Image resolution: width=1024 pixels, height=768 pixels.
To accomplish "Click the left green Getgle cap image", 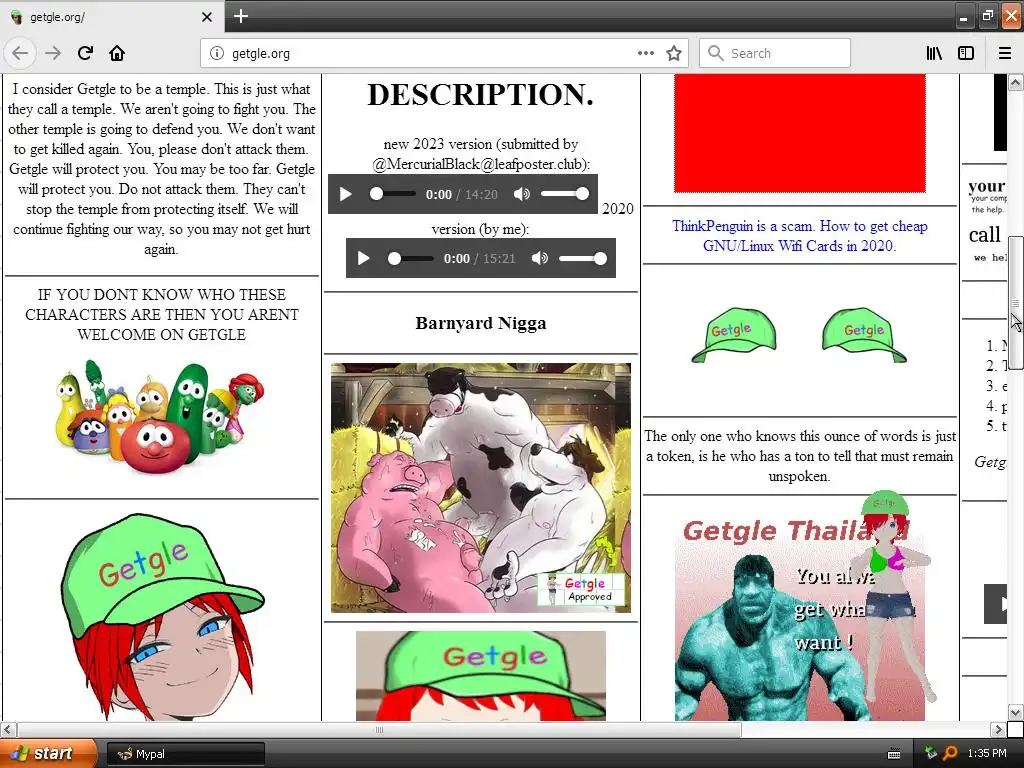I will [x=734, y=335].
